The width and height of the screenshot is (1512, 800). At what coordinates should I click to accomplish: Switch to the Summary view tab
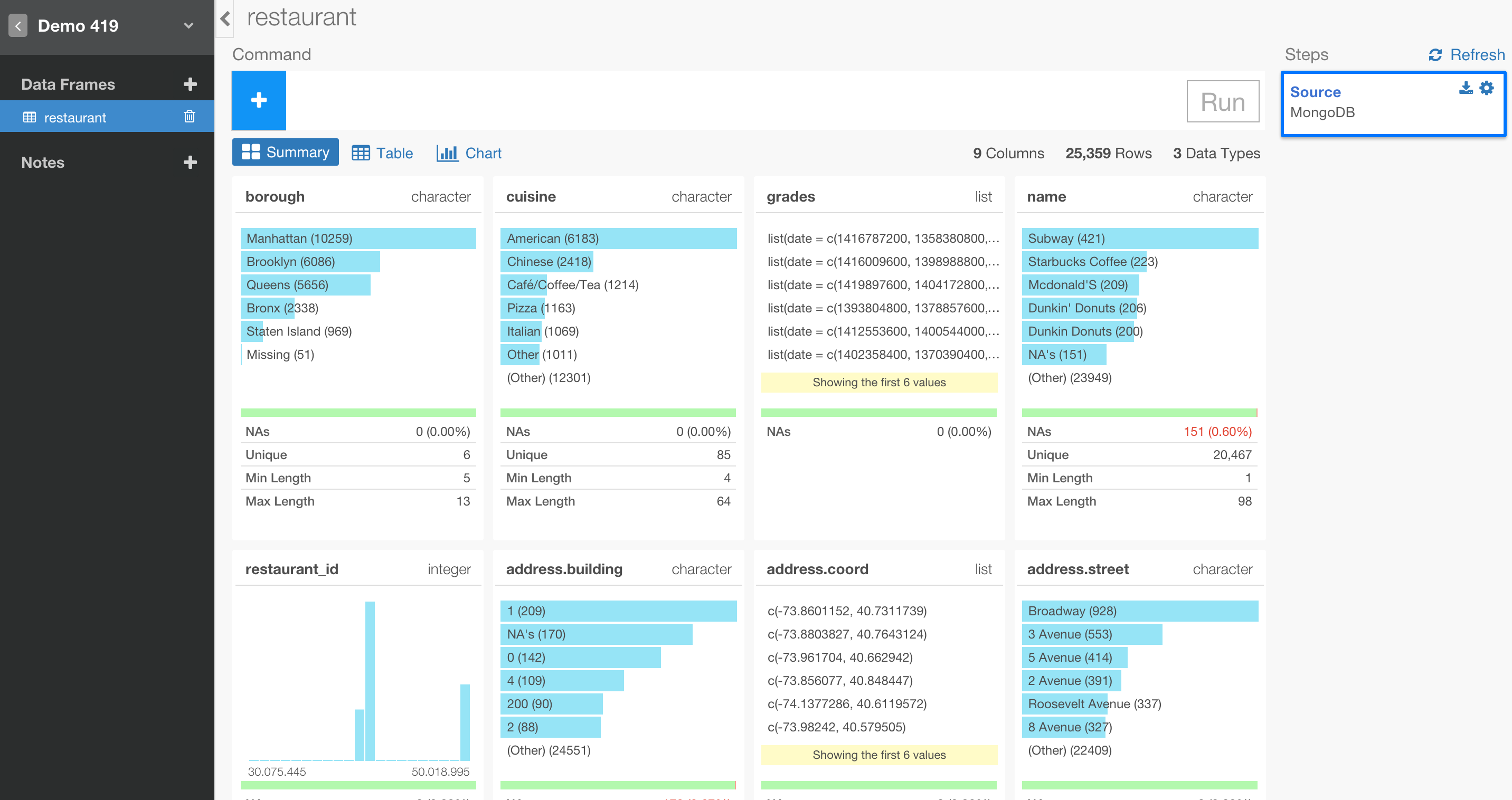tap(285, 152)
